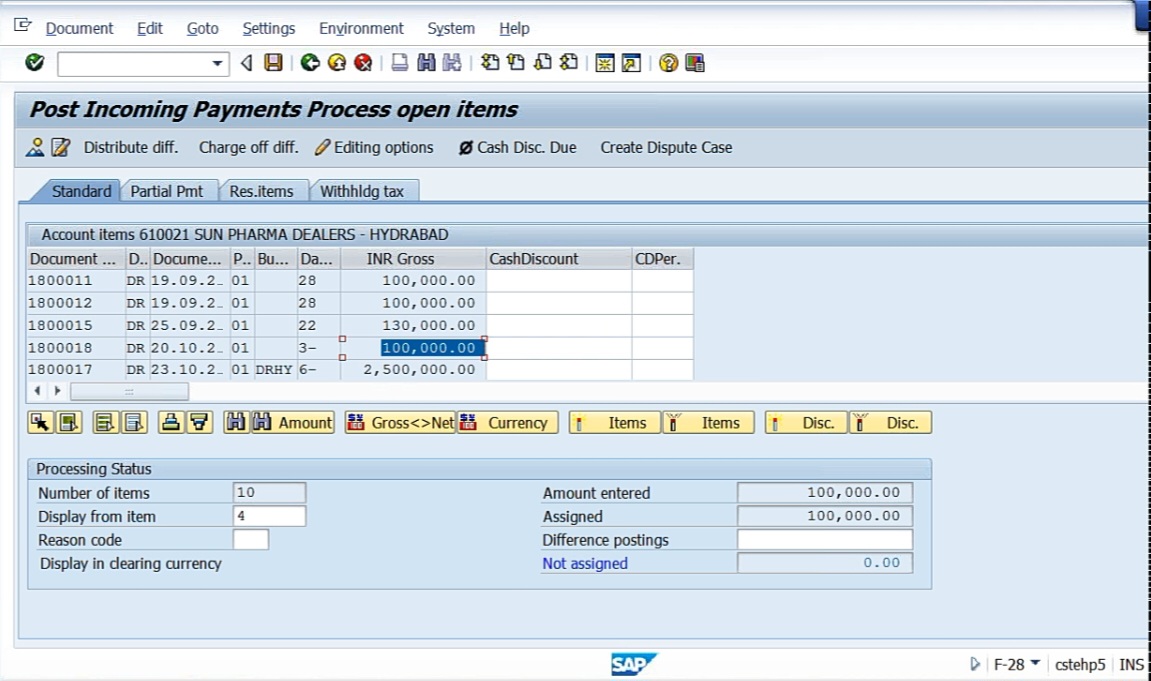The width and height of the screenshot is (1151, 681).
Task: Click the Previous Page icon
Action: tap(516, 63)
